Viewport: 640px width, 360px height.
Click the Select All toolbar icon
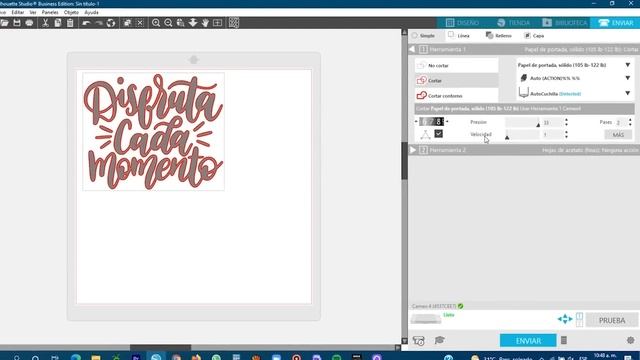point(127,23)
